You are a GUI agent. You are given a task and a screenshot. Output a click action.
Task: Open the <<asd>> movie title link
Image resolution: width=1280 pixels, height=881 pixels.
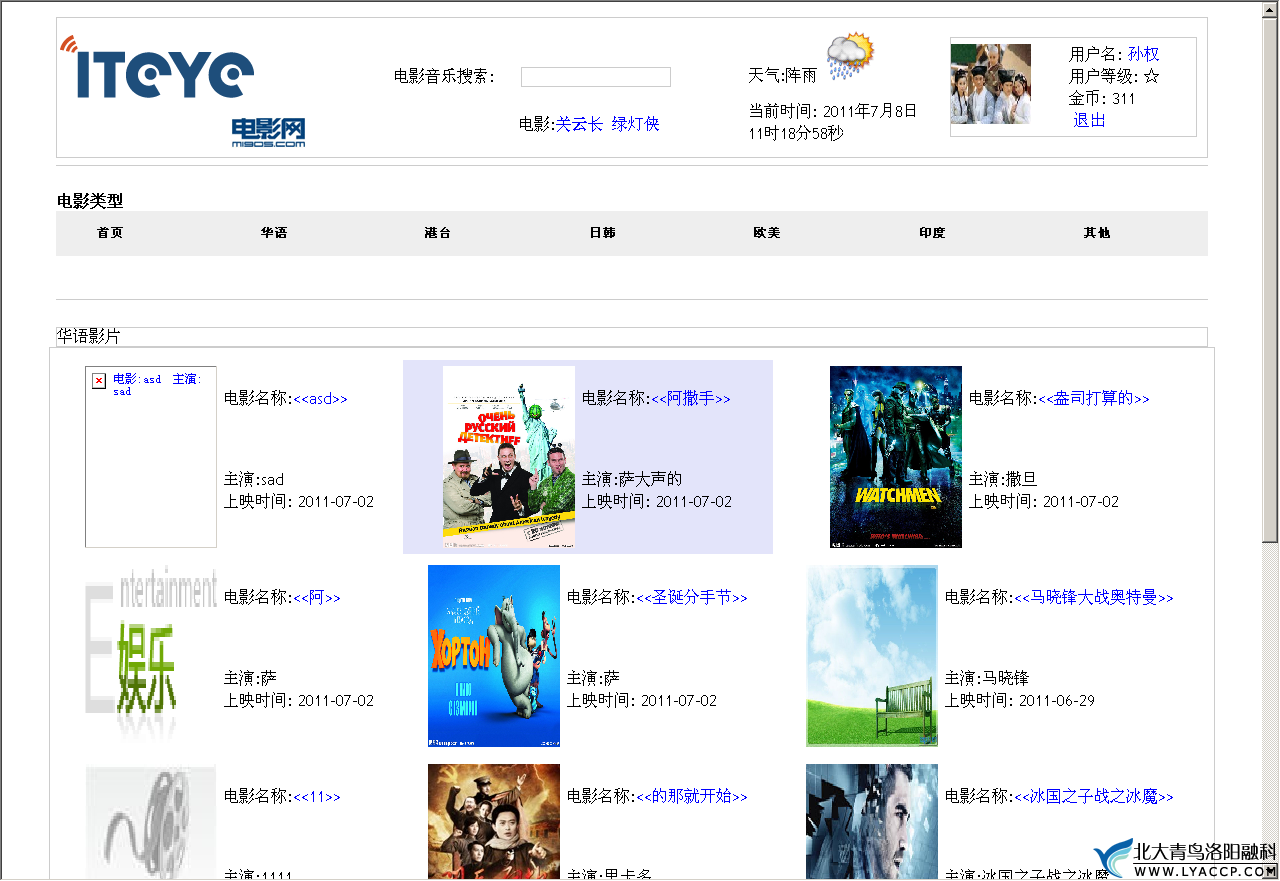click(320, 398)
